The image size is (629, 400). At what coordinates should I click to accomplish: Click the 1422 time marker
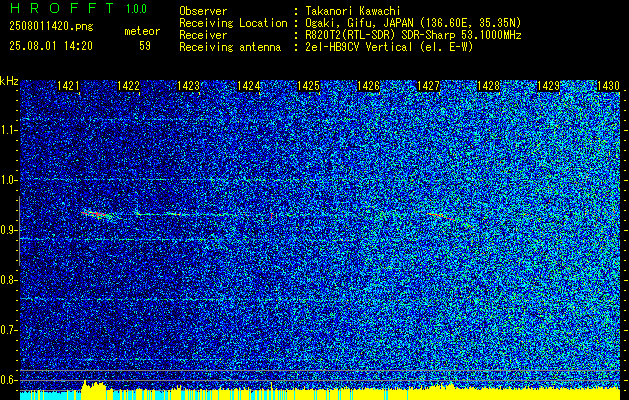[128, 85]
